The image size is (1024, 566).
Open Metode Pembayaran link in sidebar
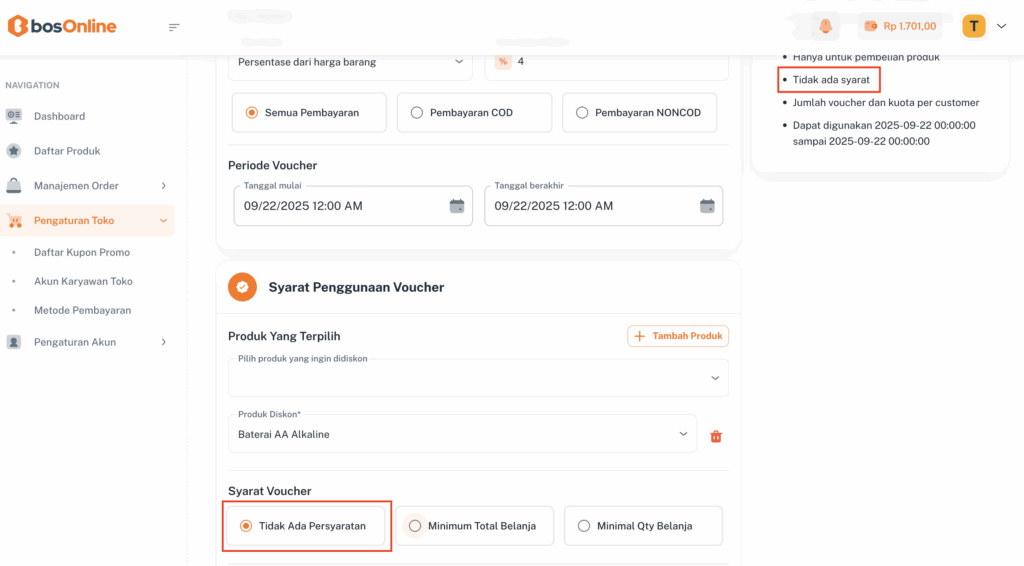coord(82,310)
